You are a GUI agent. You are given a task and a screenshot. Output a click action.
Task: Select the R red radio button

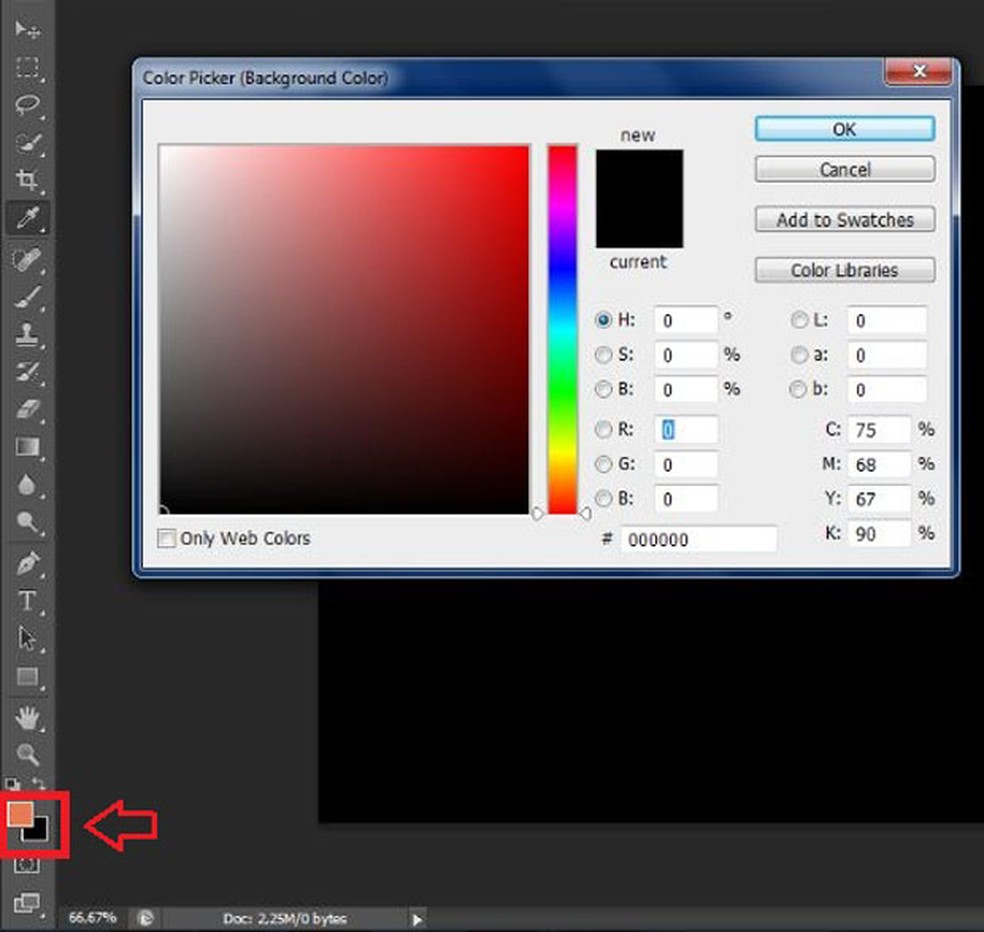(x=603, y=429)
